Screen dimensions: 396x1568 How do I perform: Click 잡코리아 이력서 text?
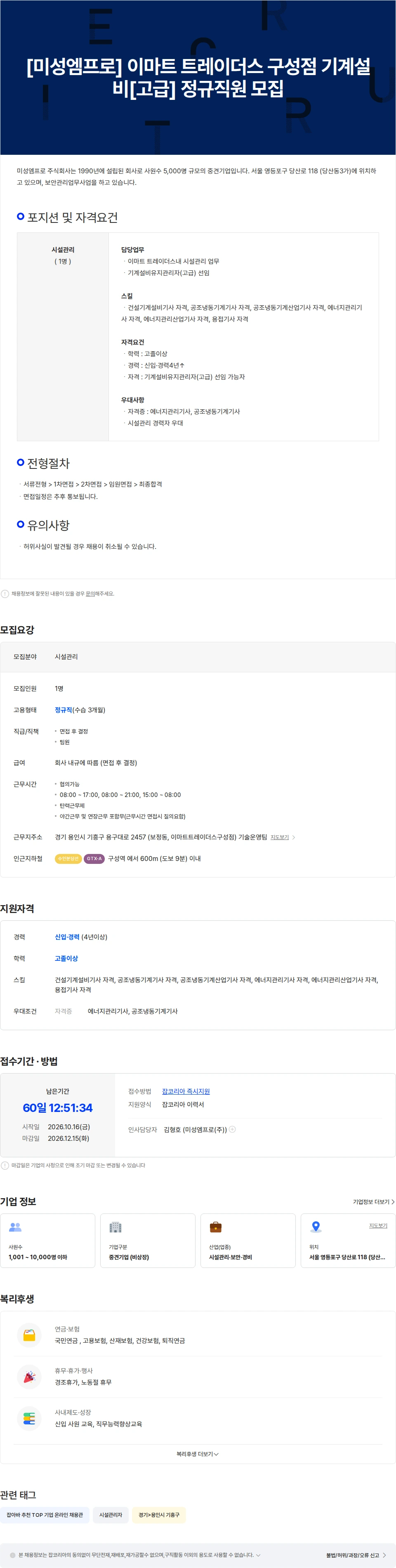(x=183, y=1104)
